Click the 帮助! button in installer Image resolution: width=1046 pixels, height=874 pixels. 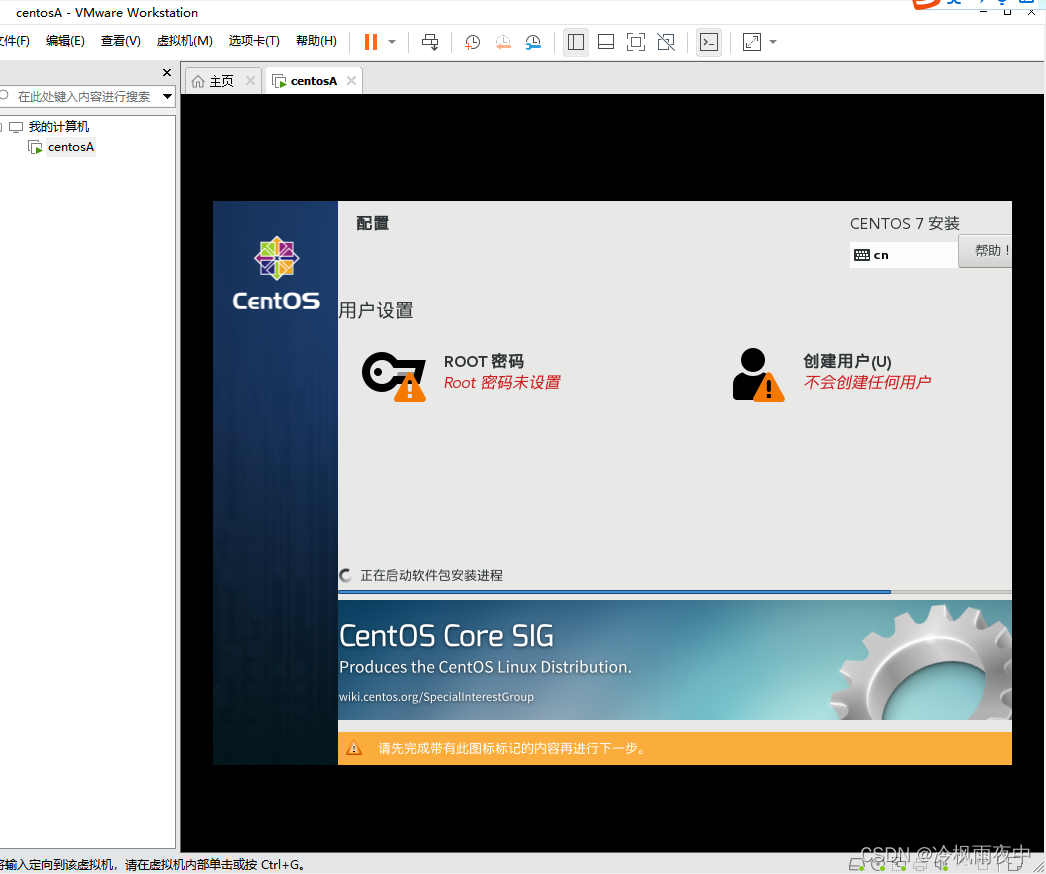click(x=986, y=250)
